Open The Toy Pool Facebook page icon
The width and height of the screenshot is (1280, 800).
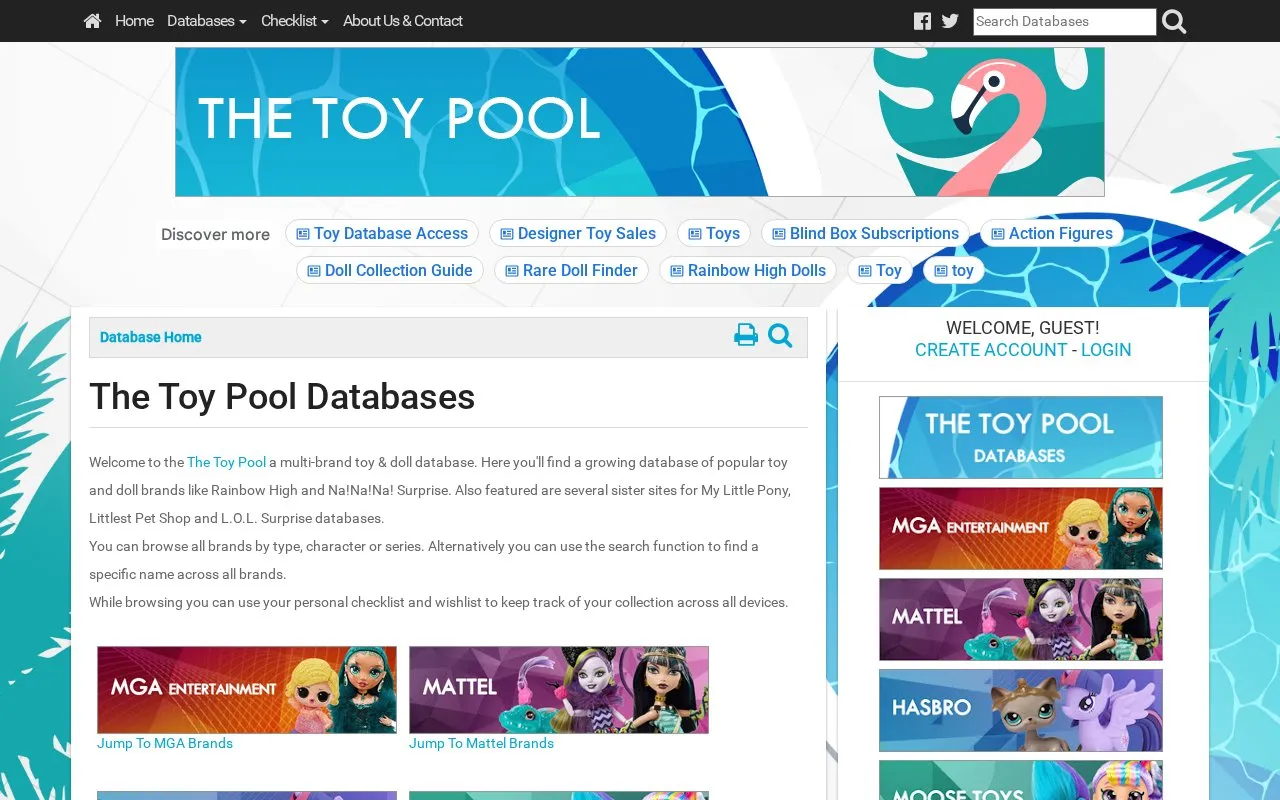tap(922, 21)
